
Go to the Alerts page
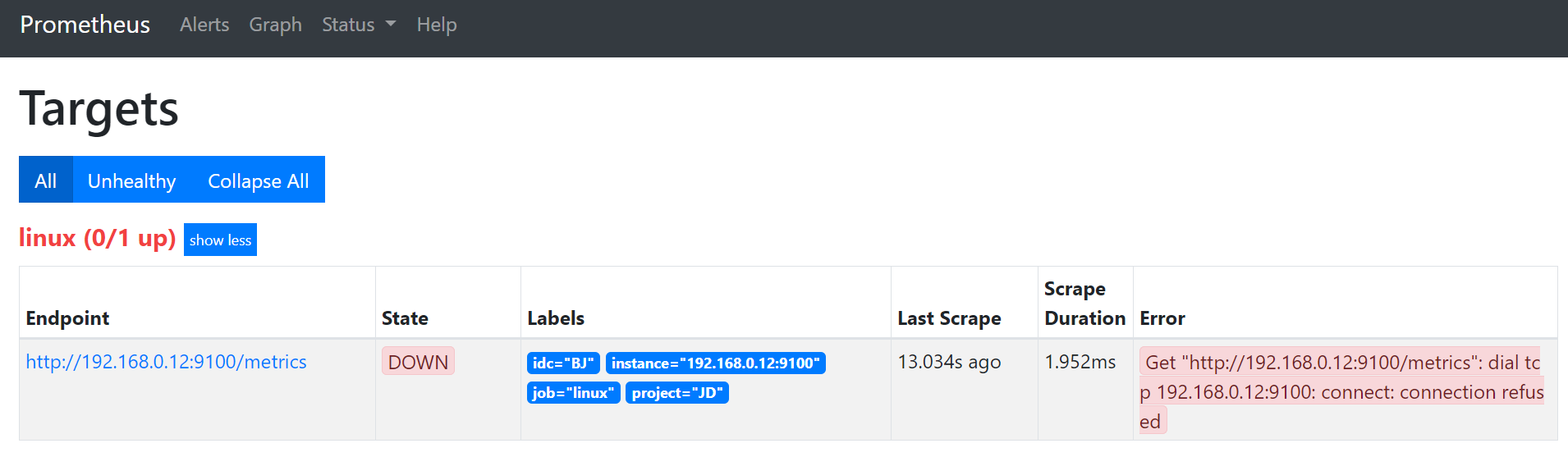[x=204, y=25]
